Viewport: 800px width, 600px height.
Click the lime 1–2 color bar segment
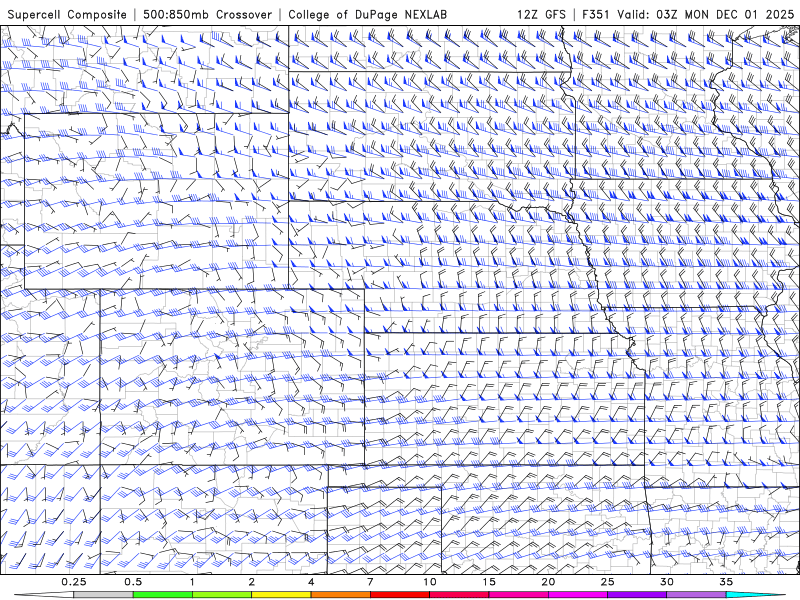222,595
